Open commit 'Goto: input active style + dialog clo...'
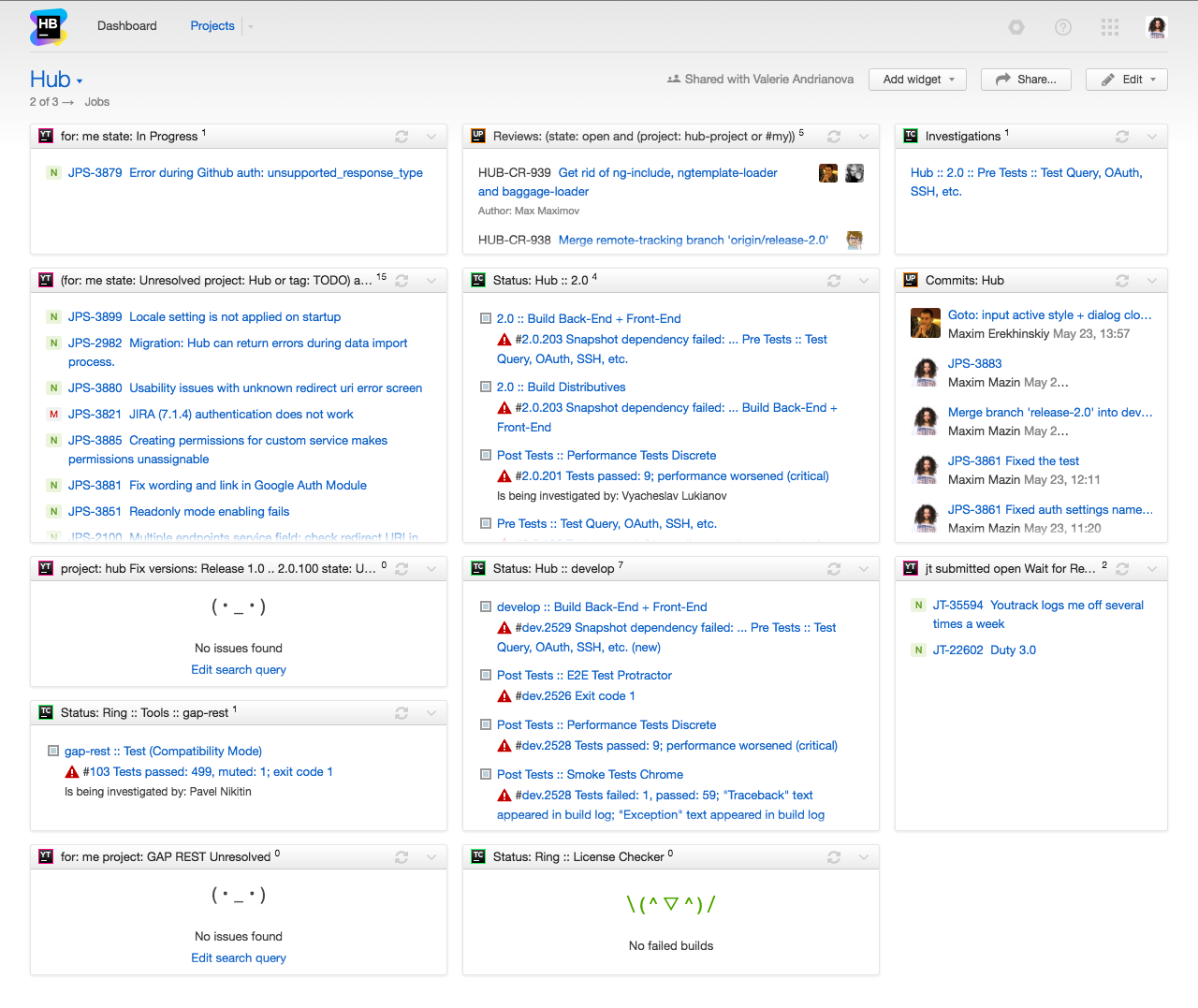 (1050, 315)
